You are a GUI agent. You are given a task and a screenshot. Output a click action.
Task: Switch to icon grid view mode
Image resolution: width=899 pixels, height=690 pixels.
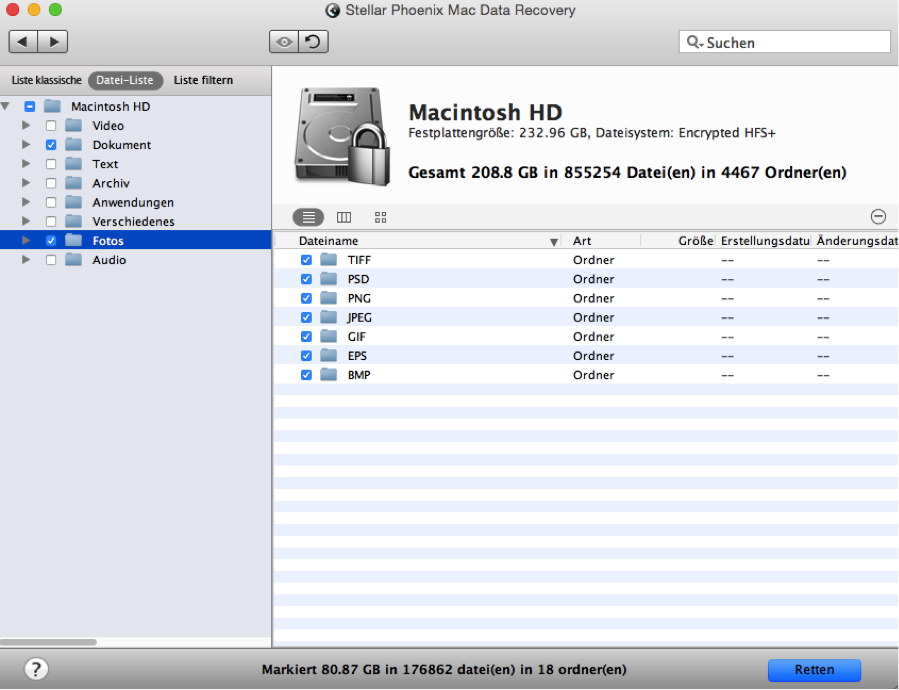point(380,217)
